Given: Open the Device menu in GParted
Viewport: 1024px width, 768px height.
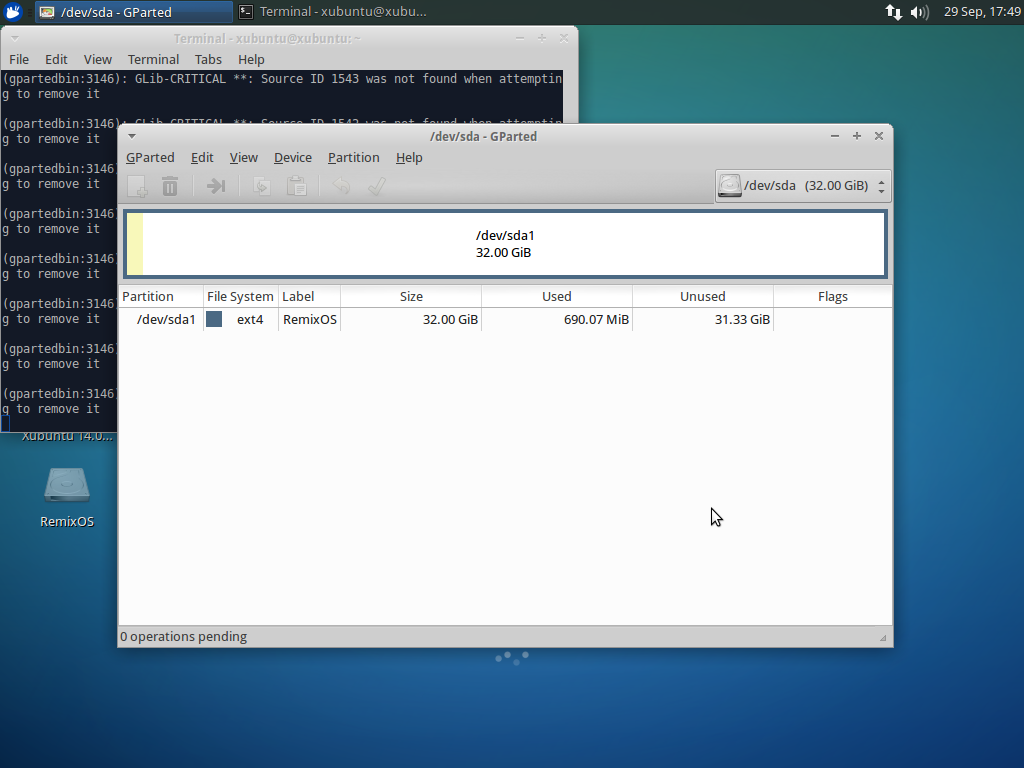Looking at the screenshot, I should 292,158.
